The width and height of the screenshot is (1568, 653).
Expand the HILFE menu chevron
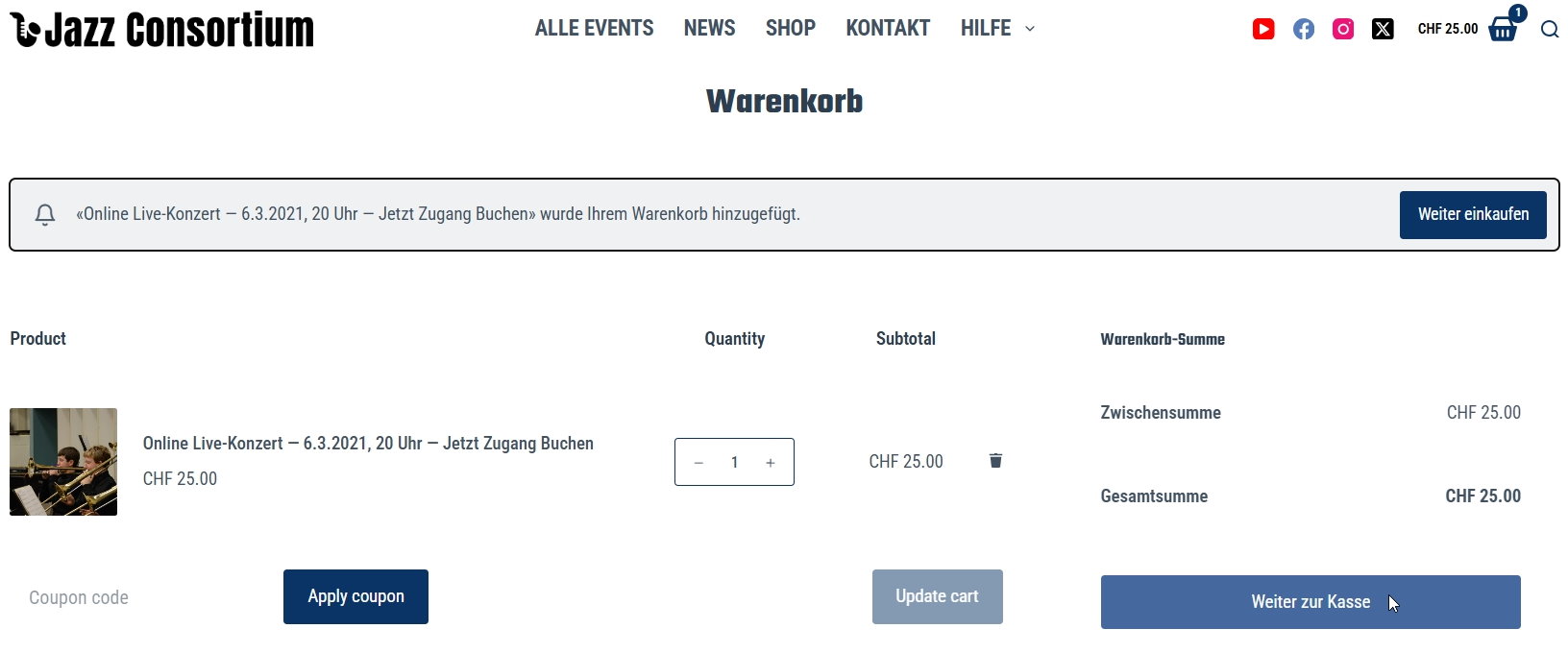click(x=1030, y=29)
